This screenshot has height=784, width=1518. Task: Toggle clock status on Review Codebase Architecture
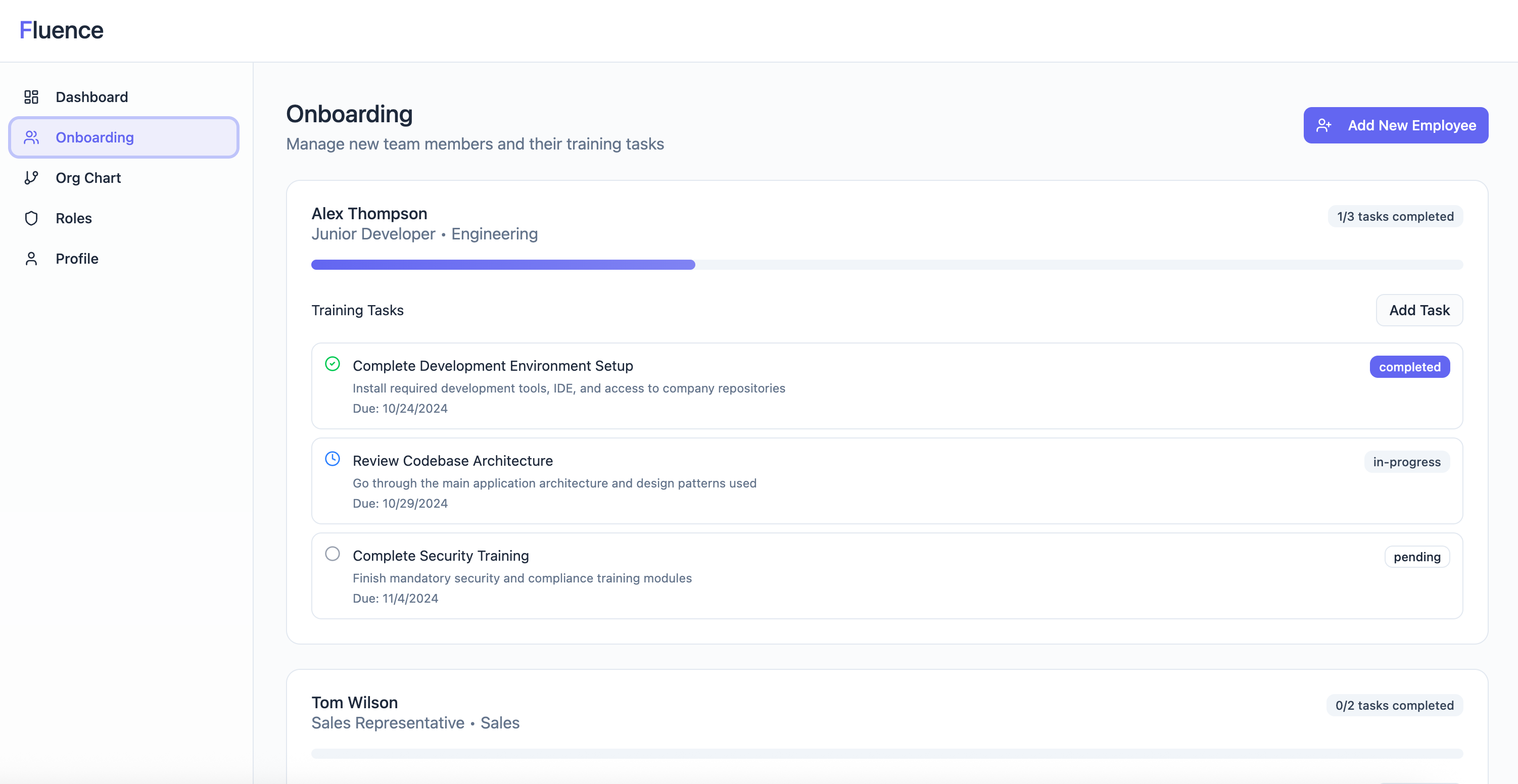pyautogui.click(x=333, y=459)
